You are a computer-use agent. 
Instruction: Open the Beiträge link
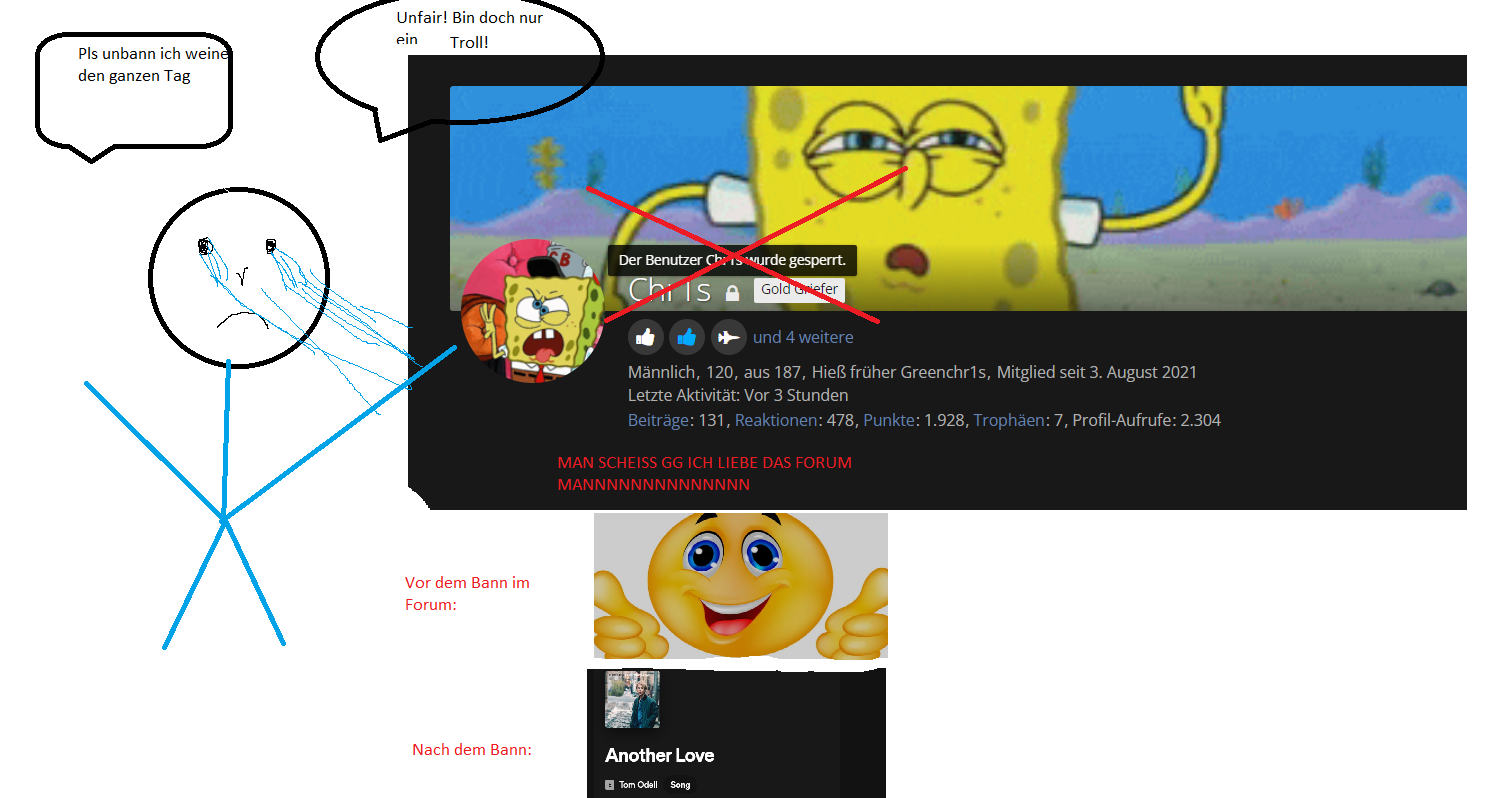659,420
